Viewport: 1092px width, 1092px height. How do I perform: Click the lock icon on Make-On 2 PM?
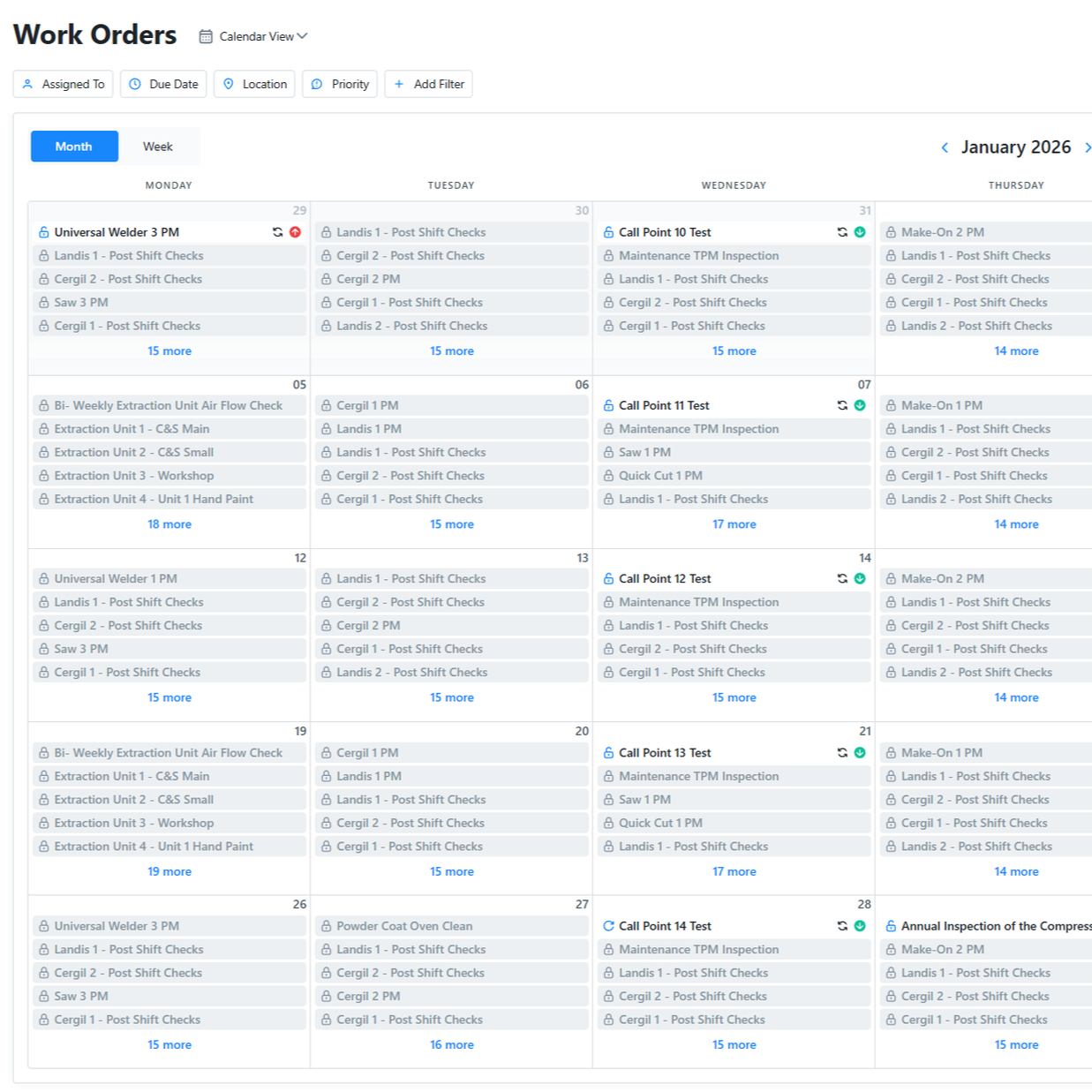click(890, 231)
